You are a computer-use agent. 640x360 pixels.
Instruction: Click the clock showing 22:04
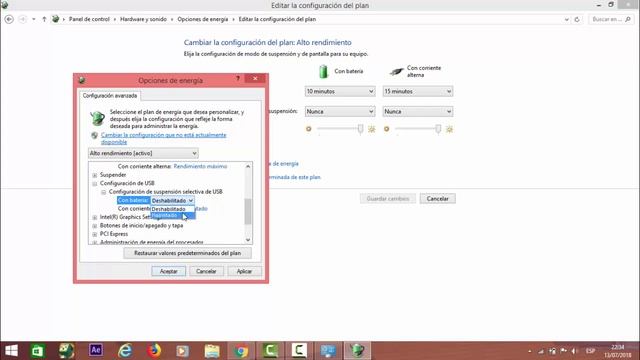click(x=618, y=347)
